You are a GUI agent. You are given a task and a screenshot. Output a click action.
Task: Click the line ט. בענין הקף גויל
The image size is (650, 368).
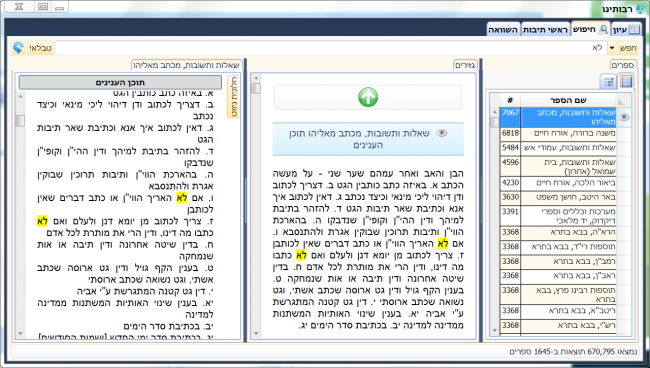pos(125,274)
